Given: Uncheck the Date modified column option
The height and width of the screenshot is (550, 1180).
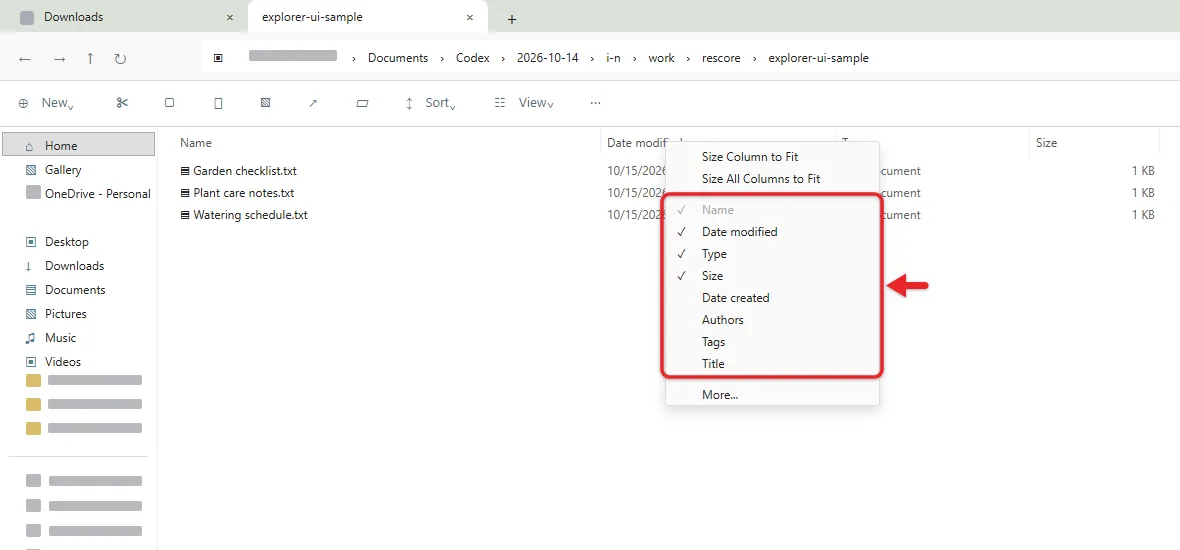Looking at the screenshot, I should [x=772, y=232].
